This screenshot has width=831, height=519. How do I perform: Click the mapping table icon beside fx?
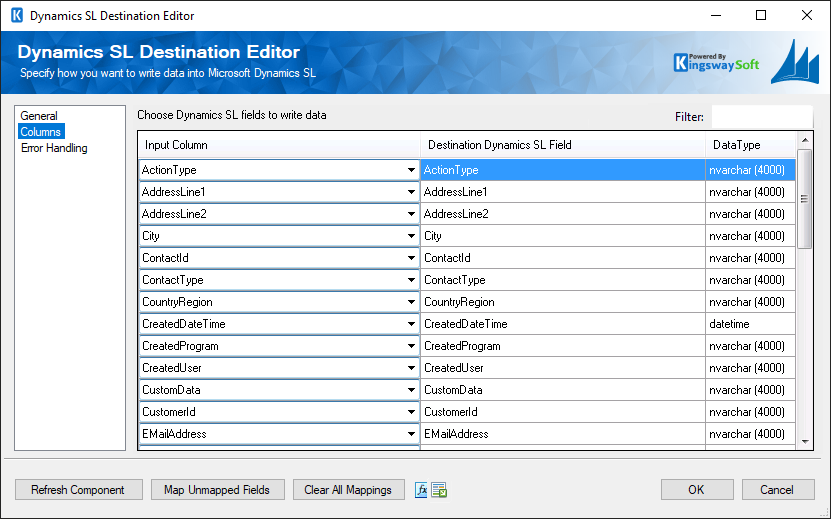pyautogui.click(x=439, y=490)
